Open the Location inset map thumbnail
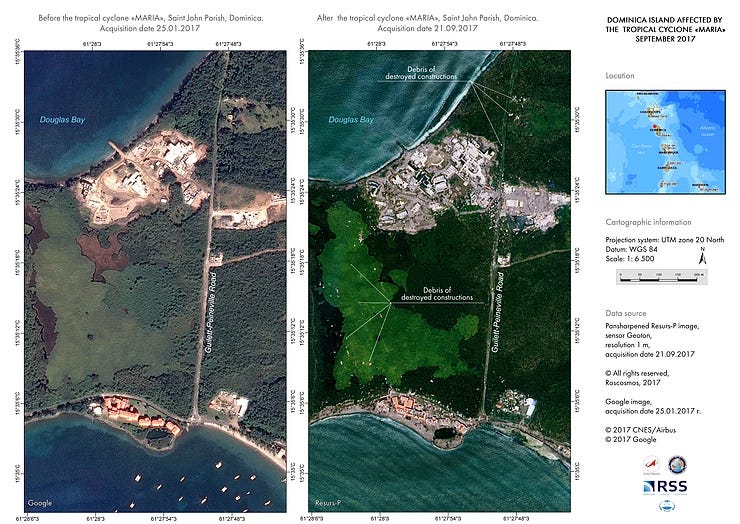This screenshot has height=524, width=740. (665, 142)
